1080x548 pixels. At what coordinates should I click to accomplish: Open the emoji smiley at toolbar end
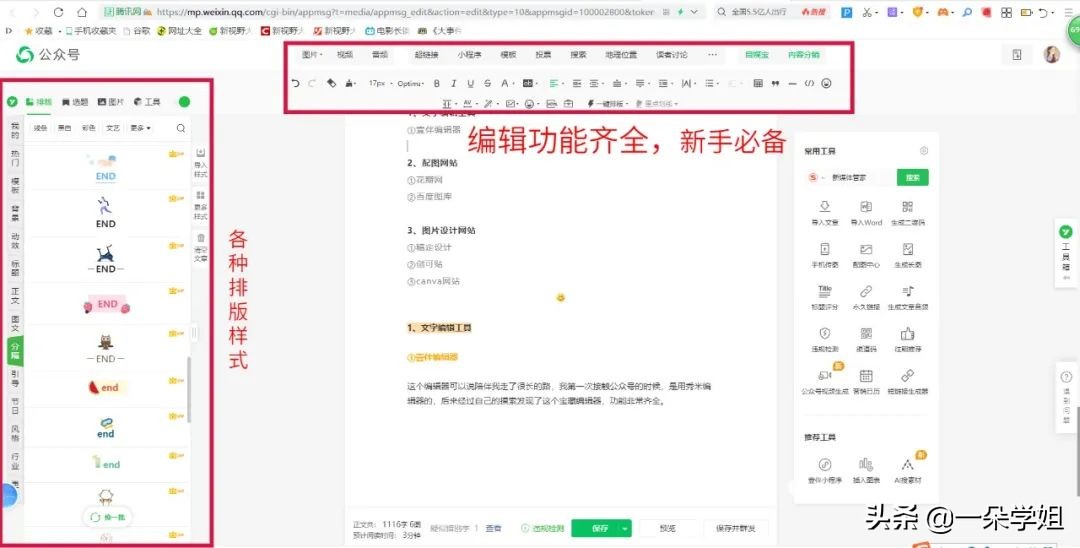coord(827,83)
